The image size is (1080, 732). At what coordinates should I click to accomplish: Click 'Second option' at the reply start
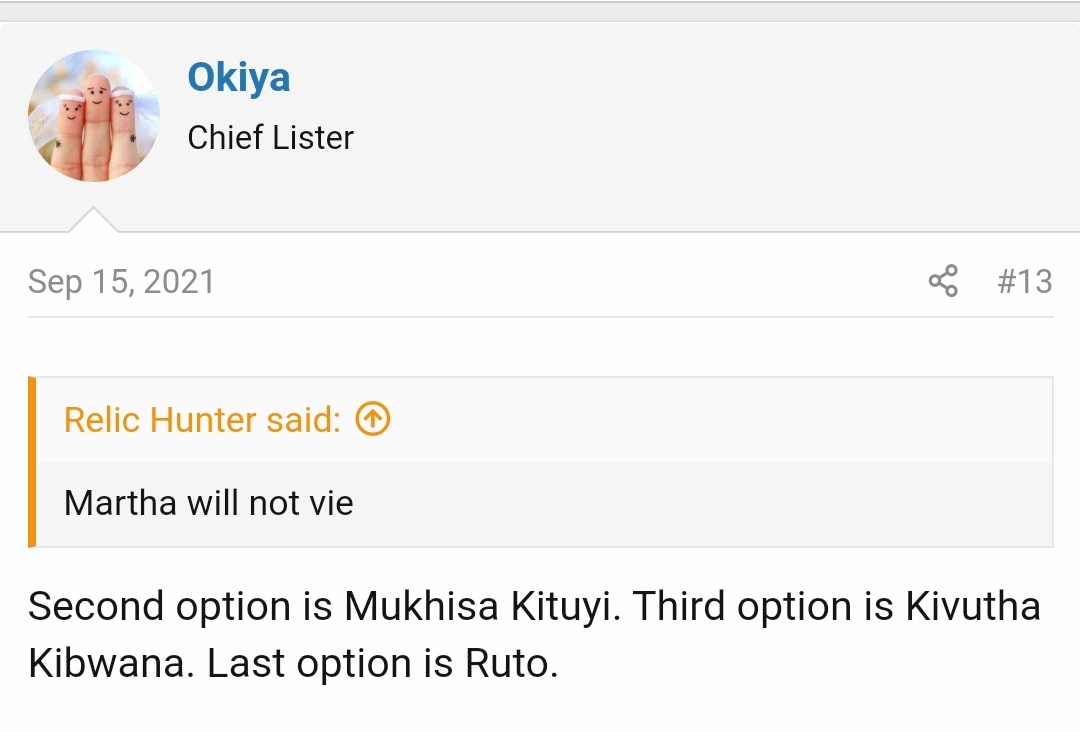coord(160,607)
